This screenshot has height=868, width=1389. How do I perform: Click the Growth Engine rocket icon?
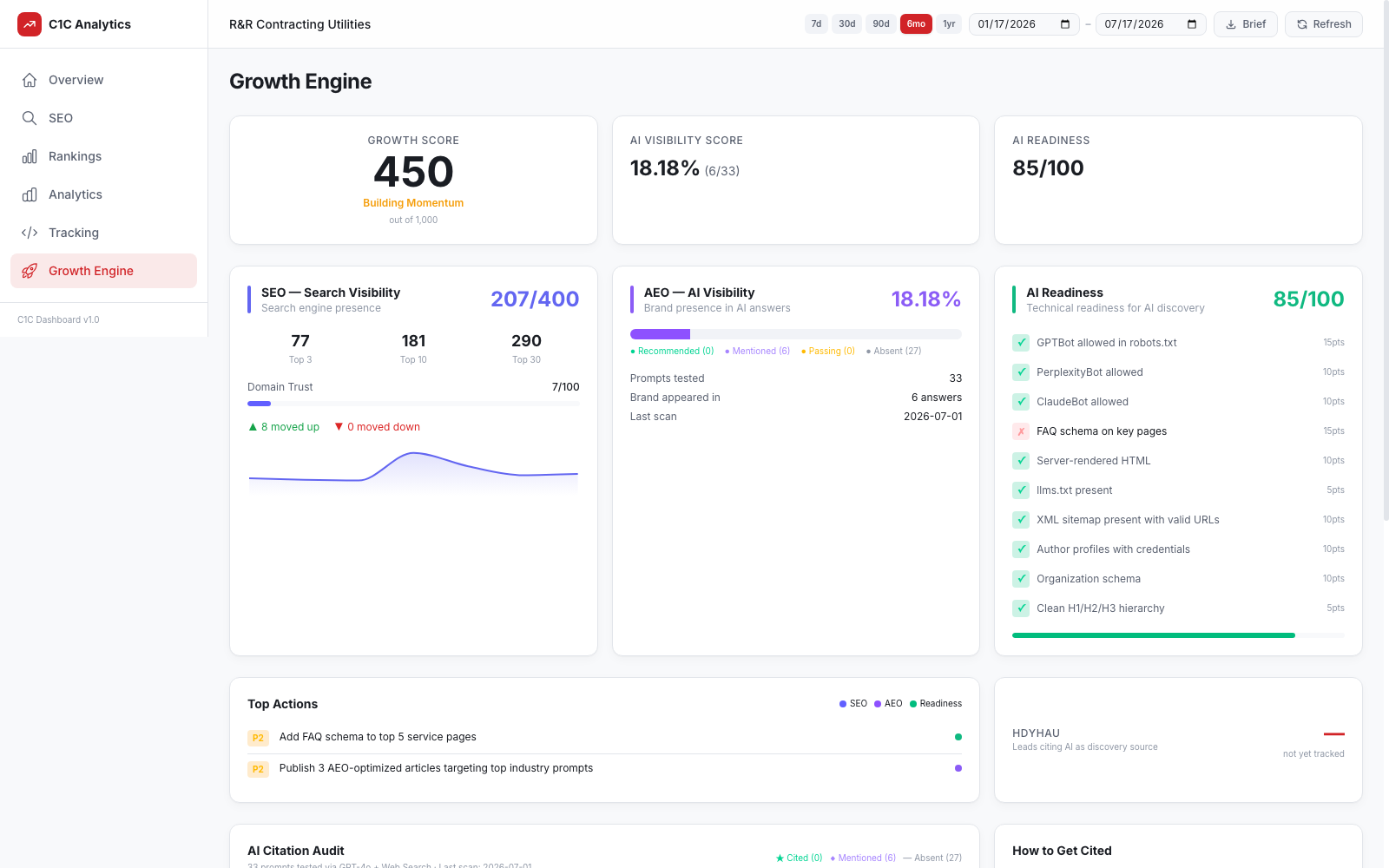coord(30,271)
